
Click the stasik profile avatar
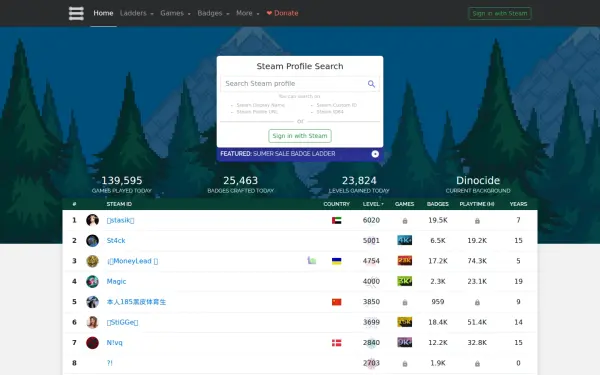92,220
